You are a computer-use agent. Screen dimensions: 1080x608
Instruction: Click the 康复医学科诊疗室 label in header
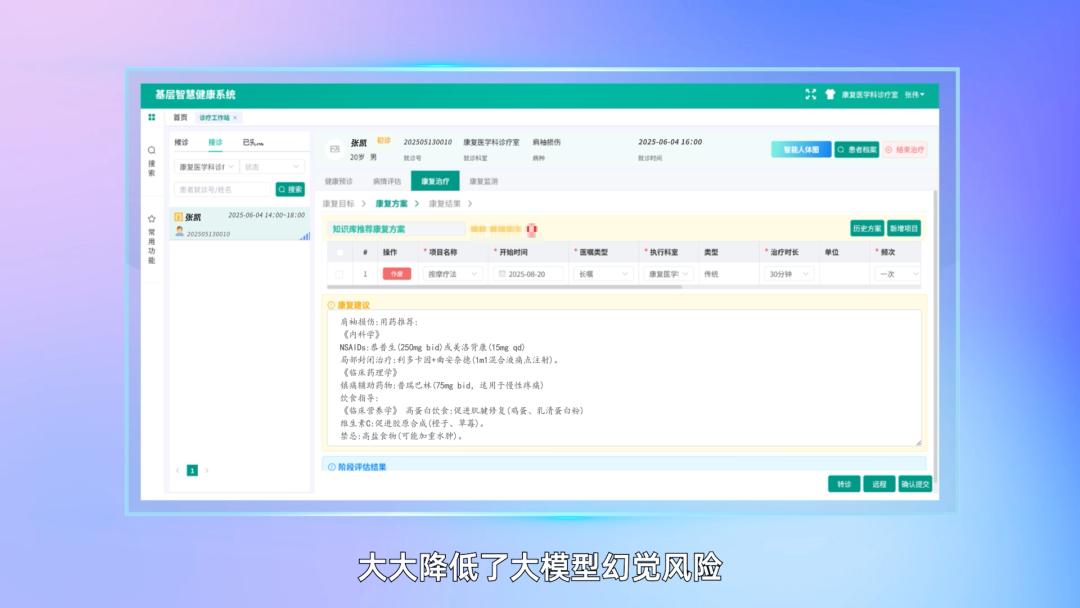click(869, 95)
